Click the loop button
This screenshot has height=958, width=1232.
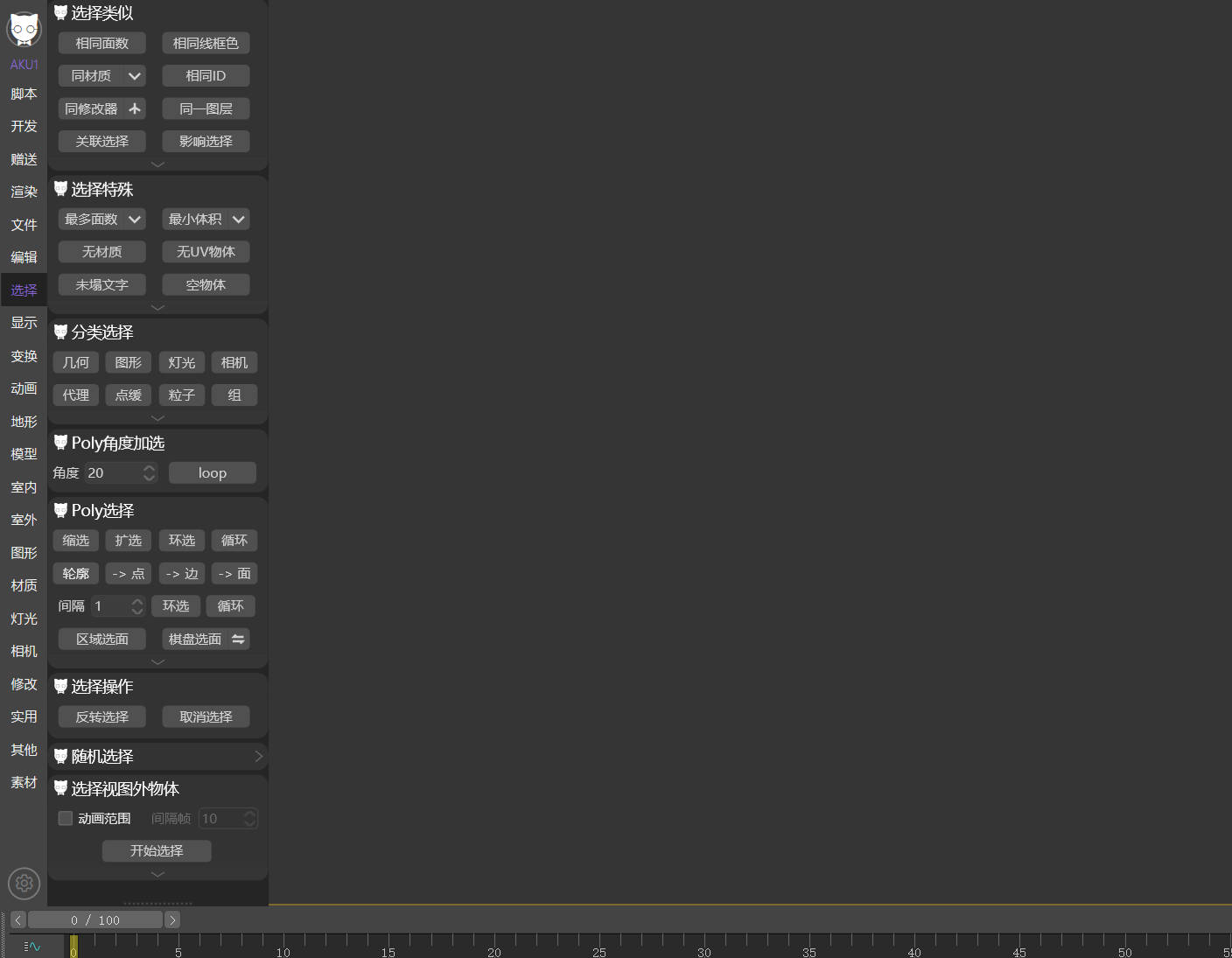coord(213,472)
